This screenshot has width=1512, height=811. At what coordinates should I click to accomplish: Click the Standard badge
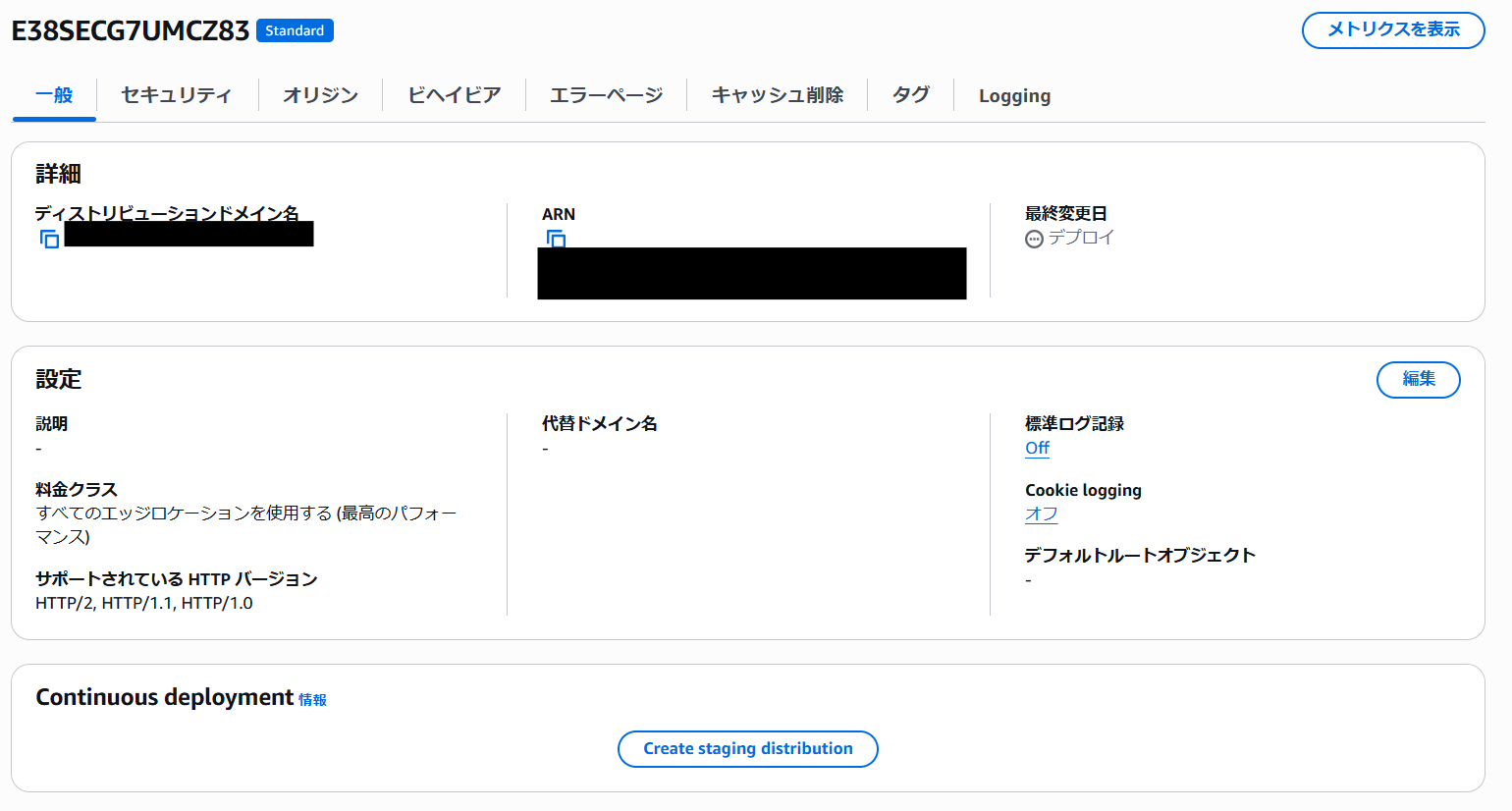pos(295,30)
